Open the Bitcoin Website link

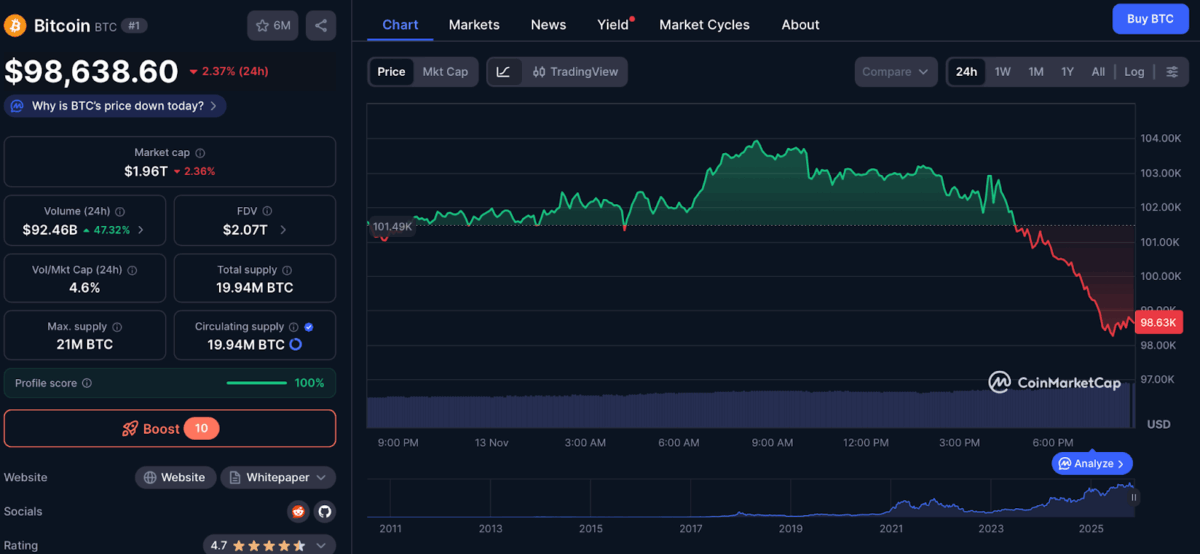click(175, 478)
